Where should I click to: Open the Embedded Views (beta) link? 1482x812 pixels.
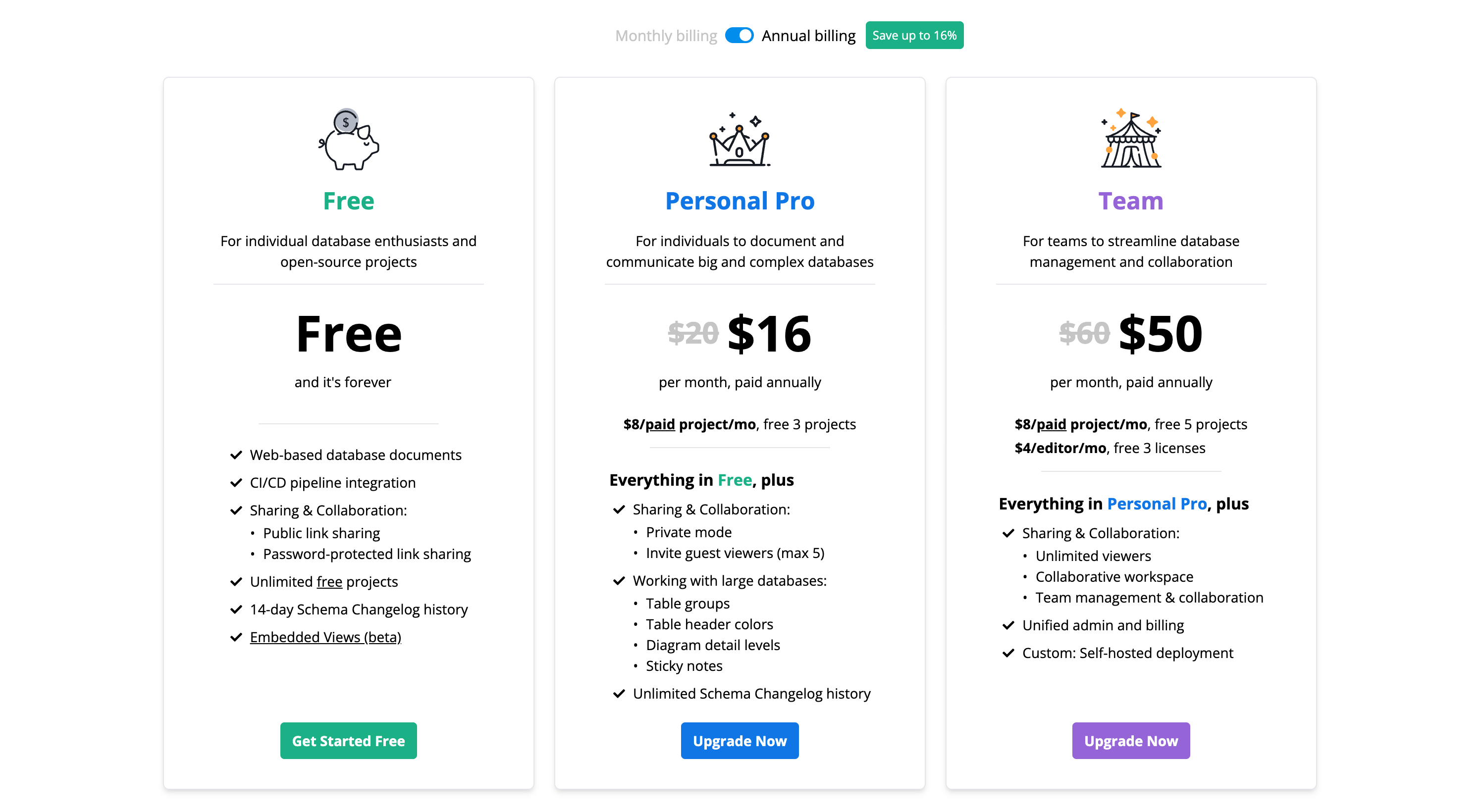pos(325,637)
